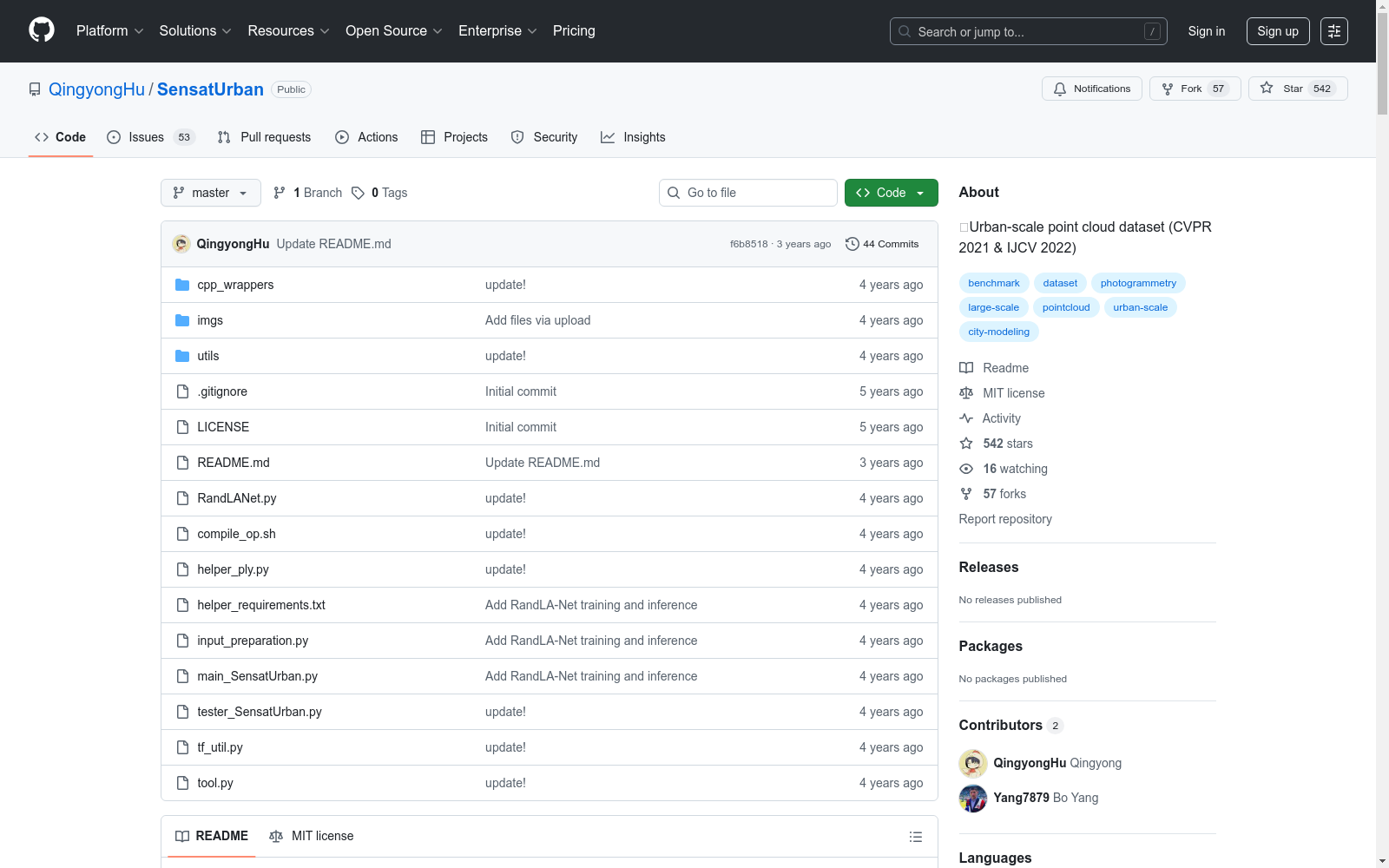
Task: Open the cpp_wrappers folder icon
Action: coord(182,285)
